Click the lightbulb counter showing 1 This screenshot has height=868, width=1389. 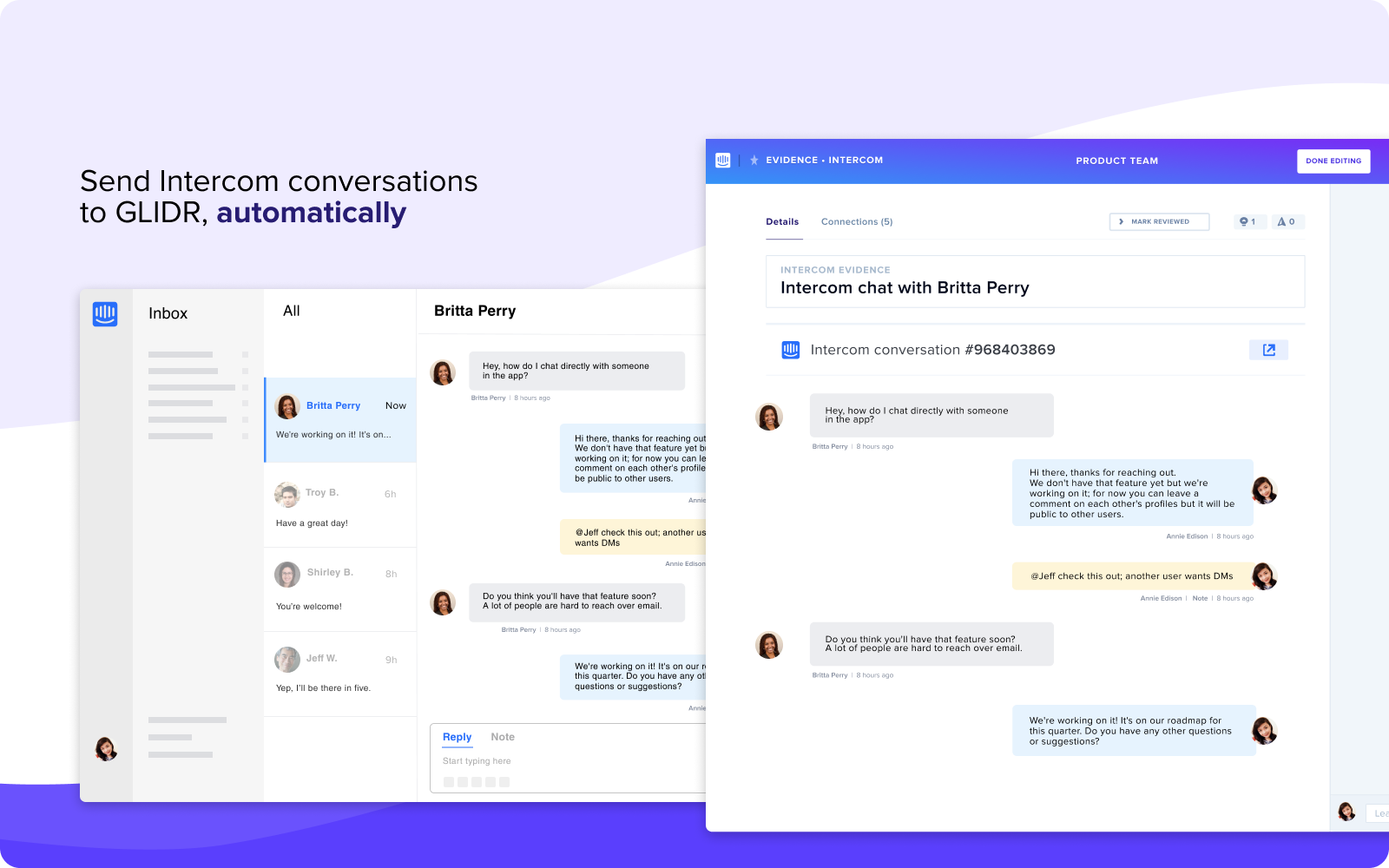coord(1248,222)
